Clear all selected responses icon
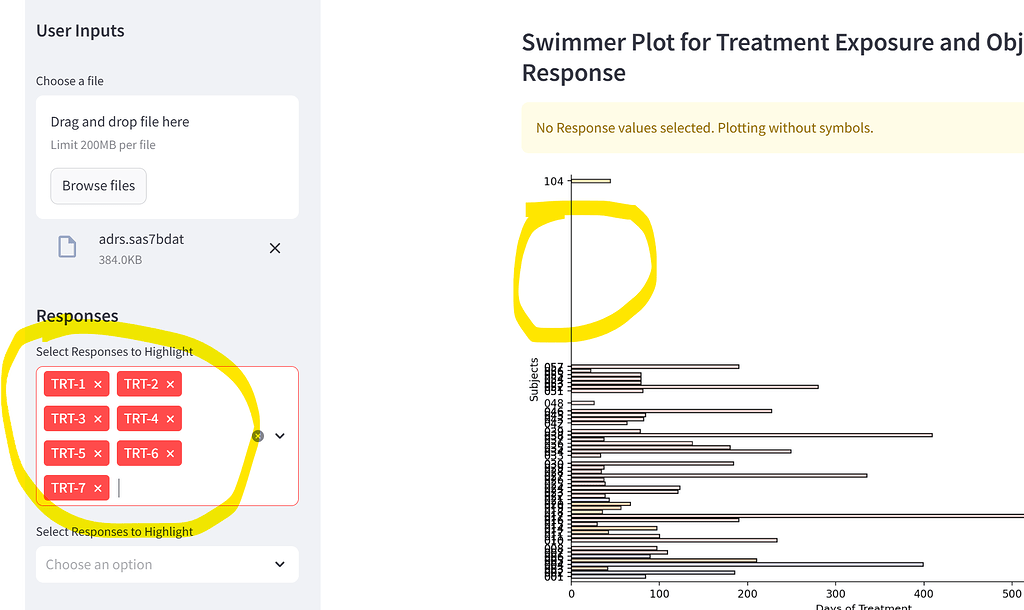 258,436
